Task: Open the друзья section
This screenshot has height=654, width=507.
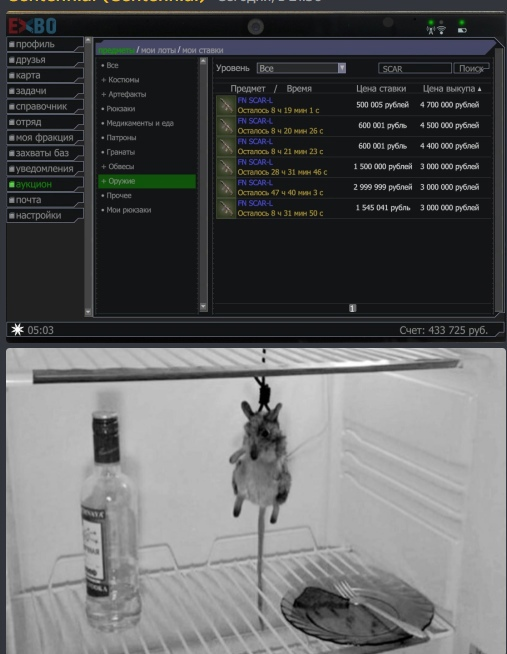Action: [45, 60]
